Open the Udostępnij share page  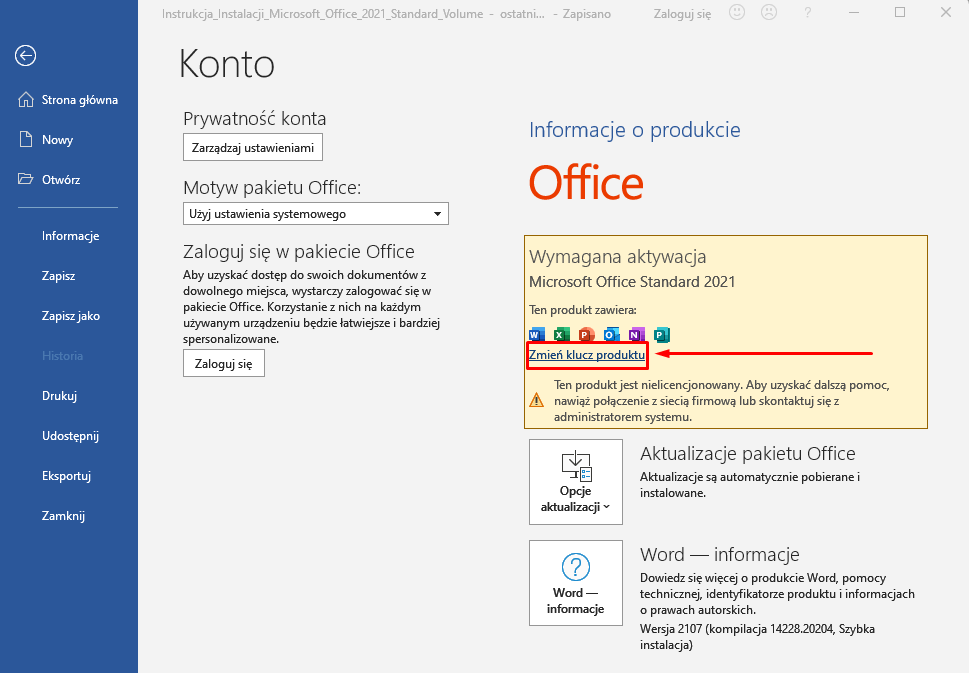(x=70, y=436)
